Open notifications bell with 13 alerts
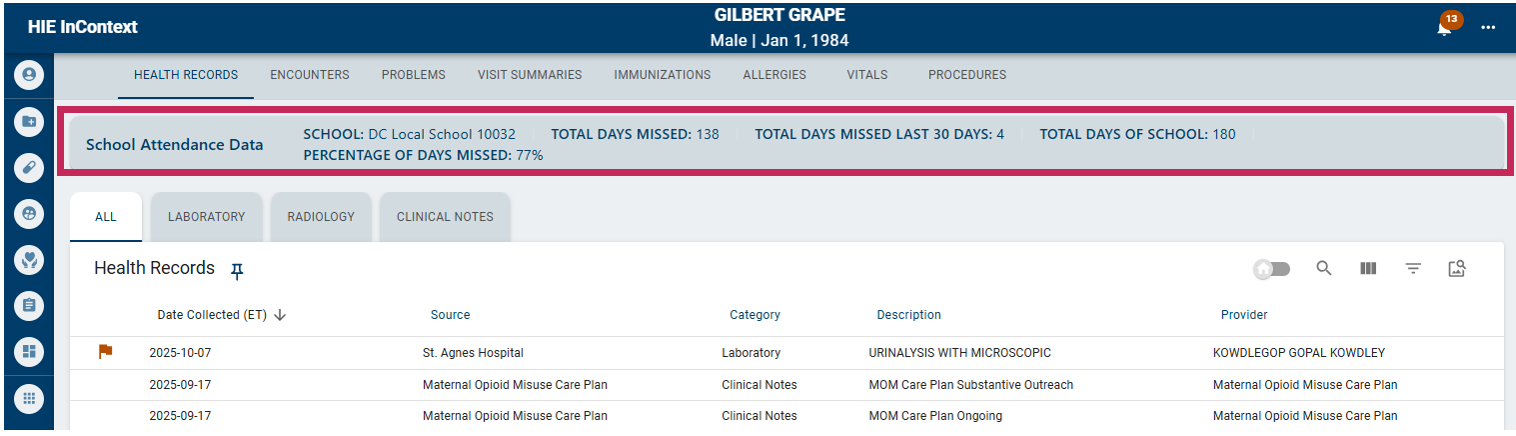 (x=1445, y=27)
